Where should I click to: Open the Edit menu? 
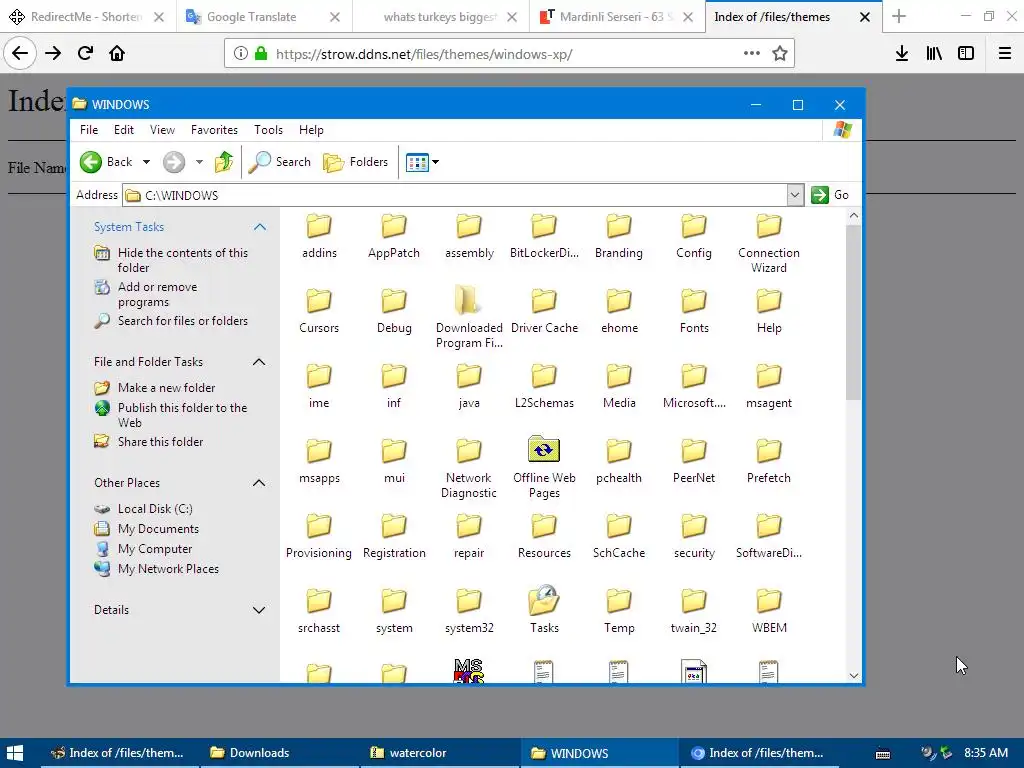coord(123,130)
